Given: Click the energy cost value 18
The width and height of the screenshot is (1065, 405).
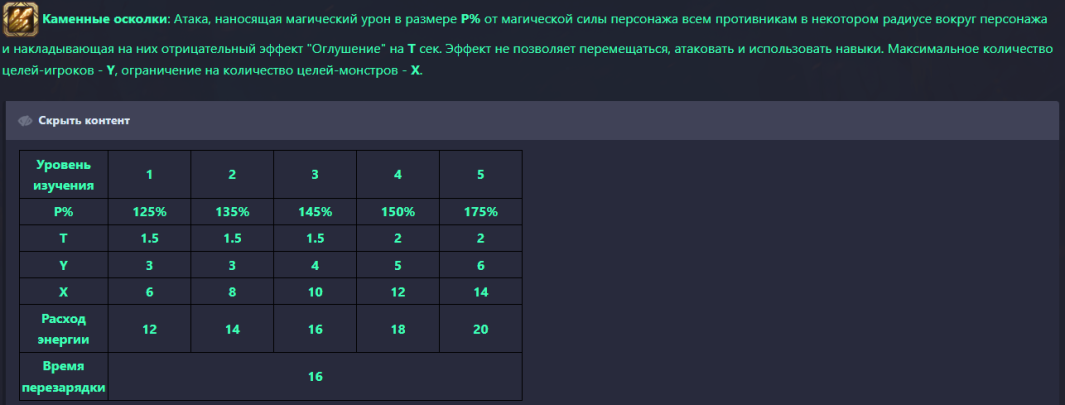Looking at the screenshot, I should click(398, 329).
